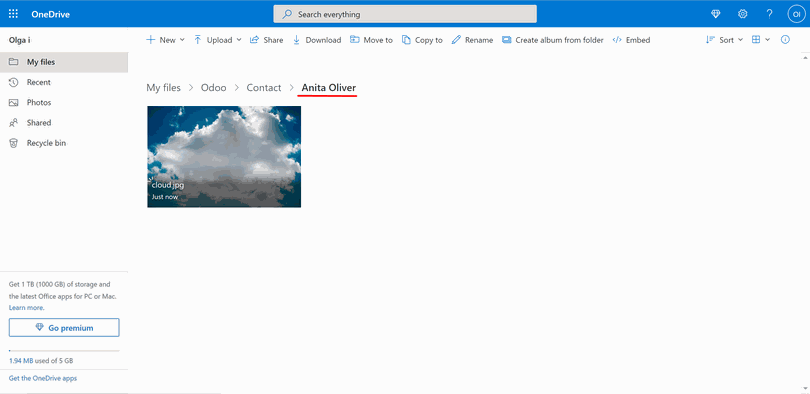
Task: Open the details pane info icon
Action: point(785,40)
